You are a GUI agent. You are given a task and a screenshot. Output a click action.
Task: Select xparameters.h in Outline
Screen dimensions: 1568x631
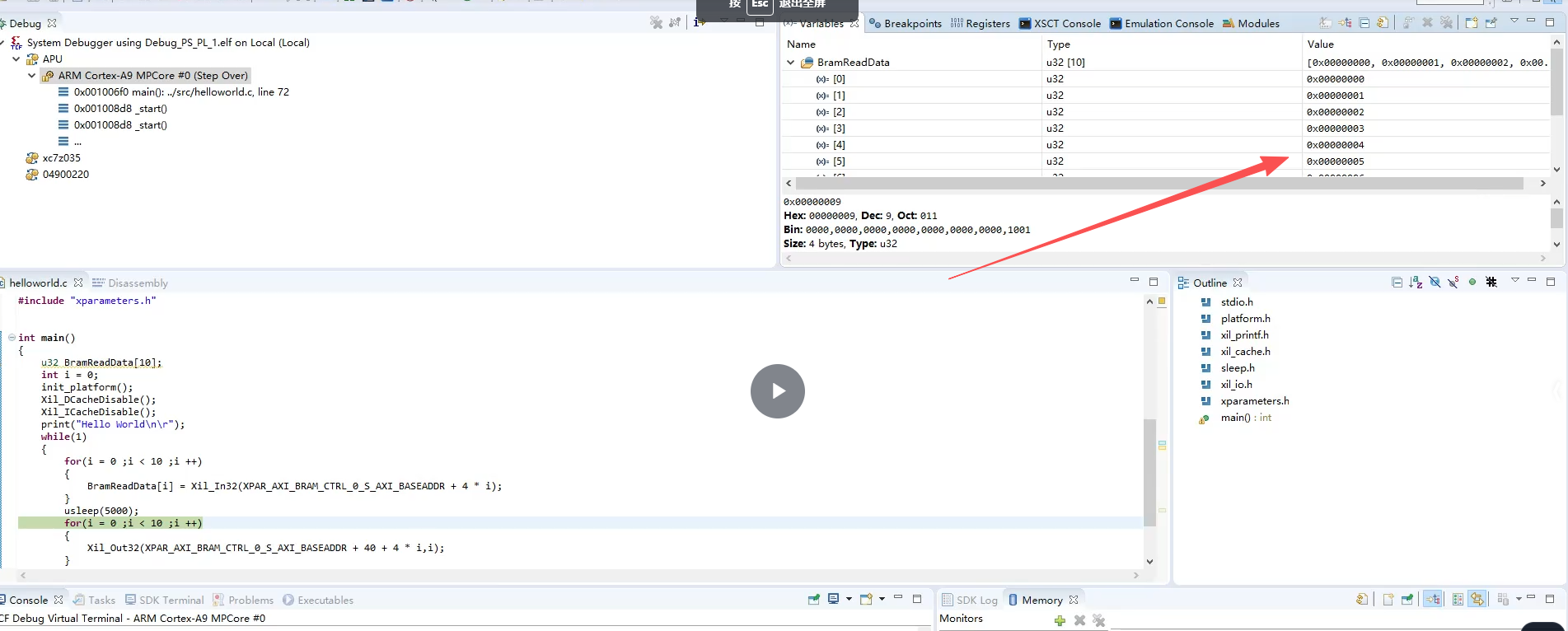point(1255,401)
